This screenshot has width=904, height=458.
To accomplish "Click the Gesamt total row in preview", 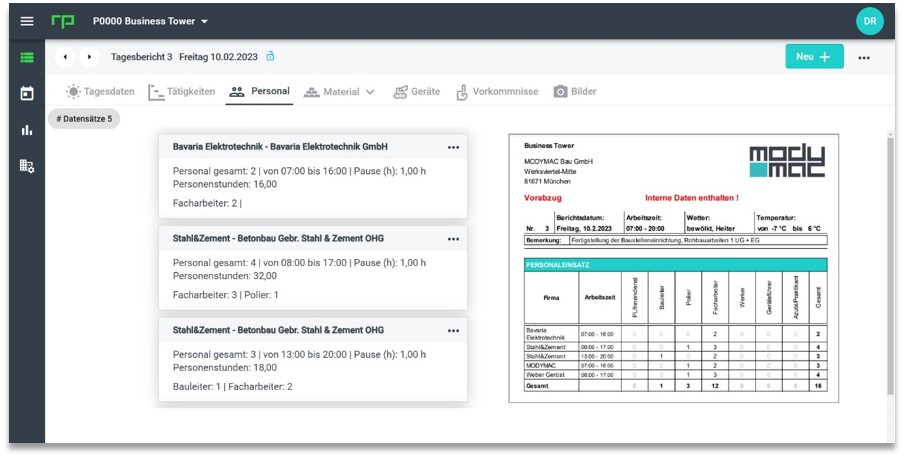I will pos(675,386).
